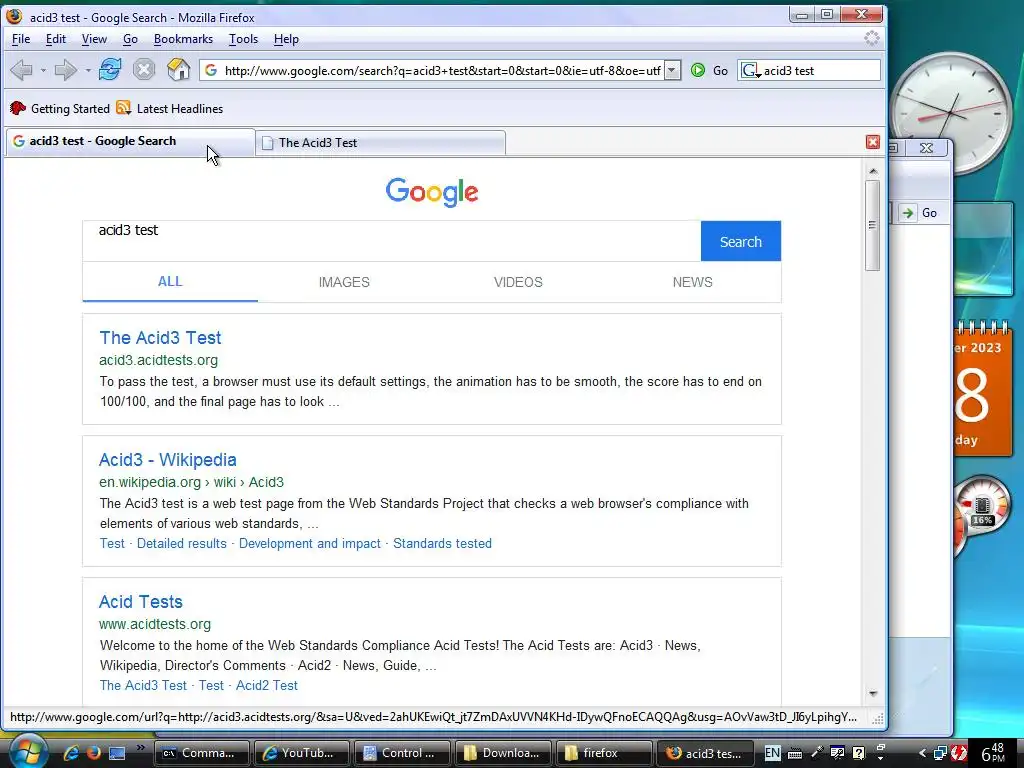Screen dimensions: 1024x768
Task: Click EN language bar indicator
Action: pos(772,753)
